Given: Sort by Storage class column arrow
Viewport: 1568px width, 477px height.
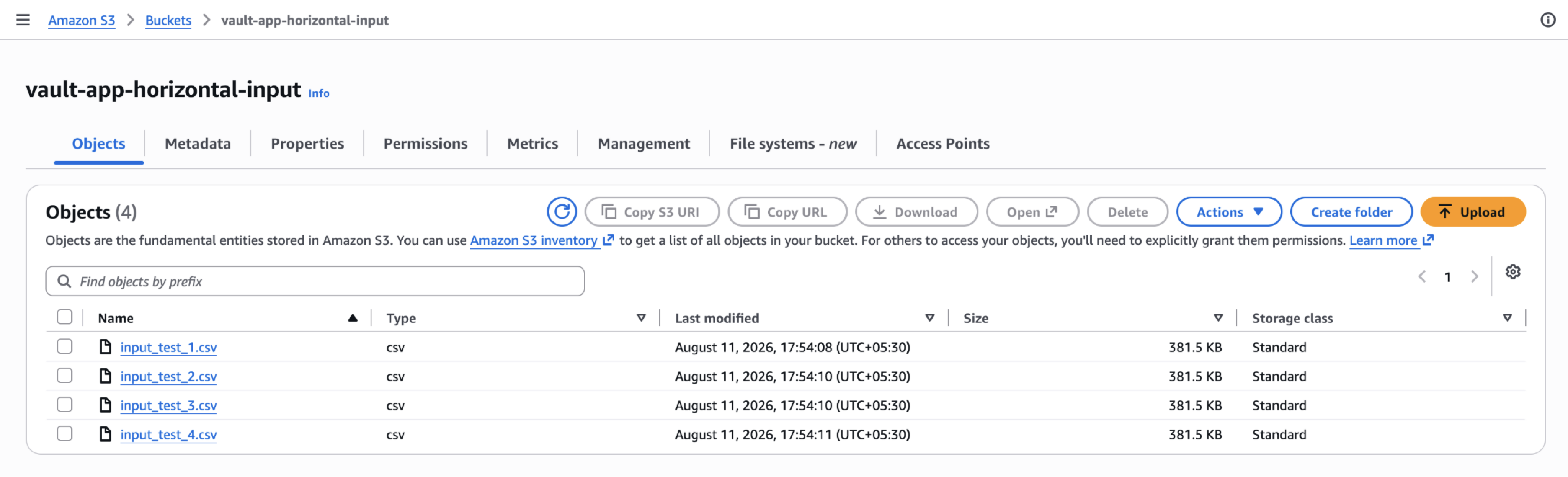Looking at the screenshot, I should pos(1507,318).
